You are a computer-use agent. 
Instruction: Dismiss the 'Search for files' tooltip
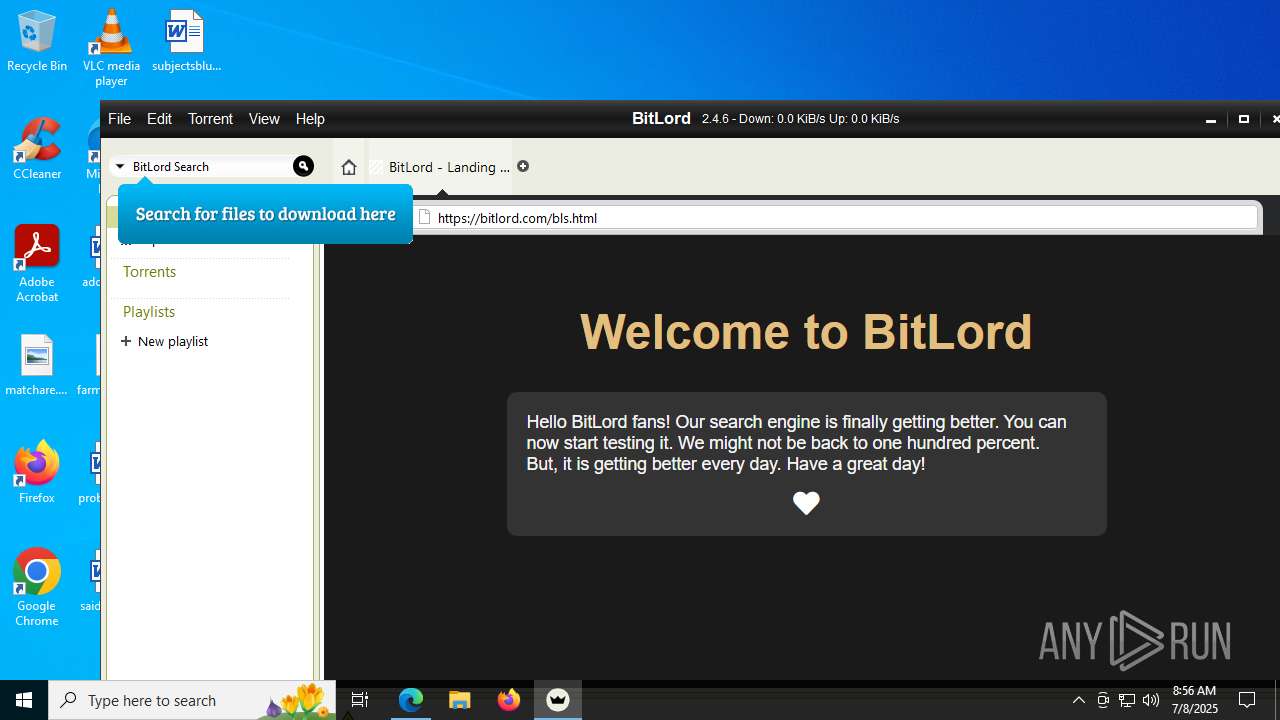point(265,214)
